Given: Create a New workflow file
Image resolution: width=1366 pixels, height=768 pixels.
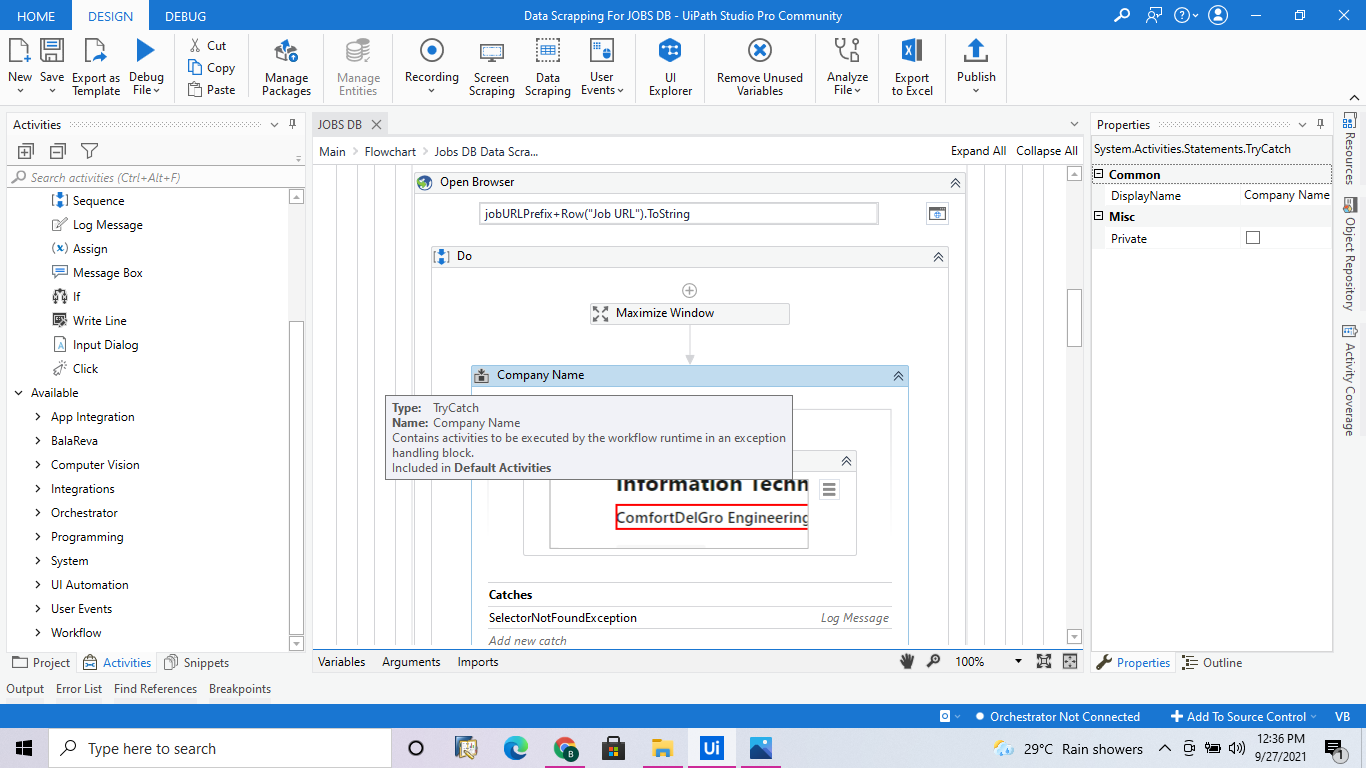Looking at the screenshot, I should 20,65.
